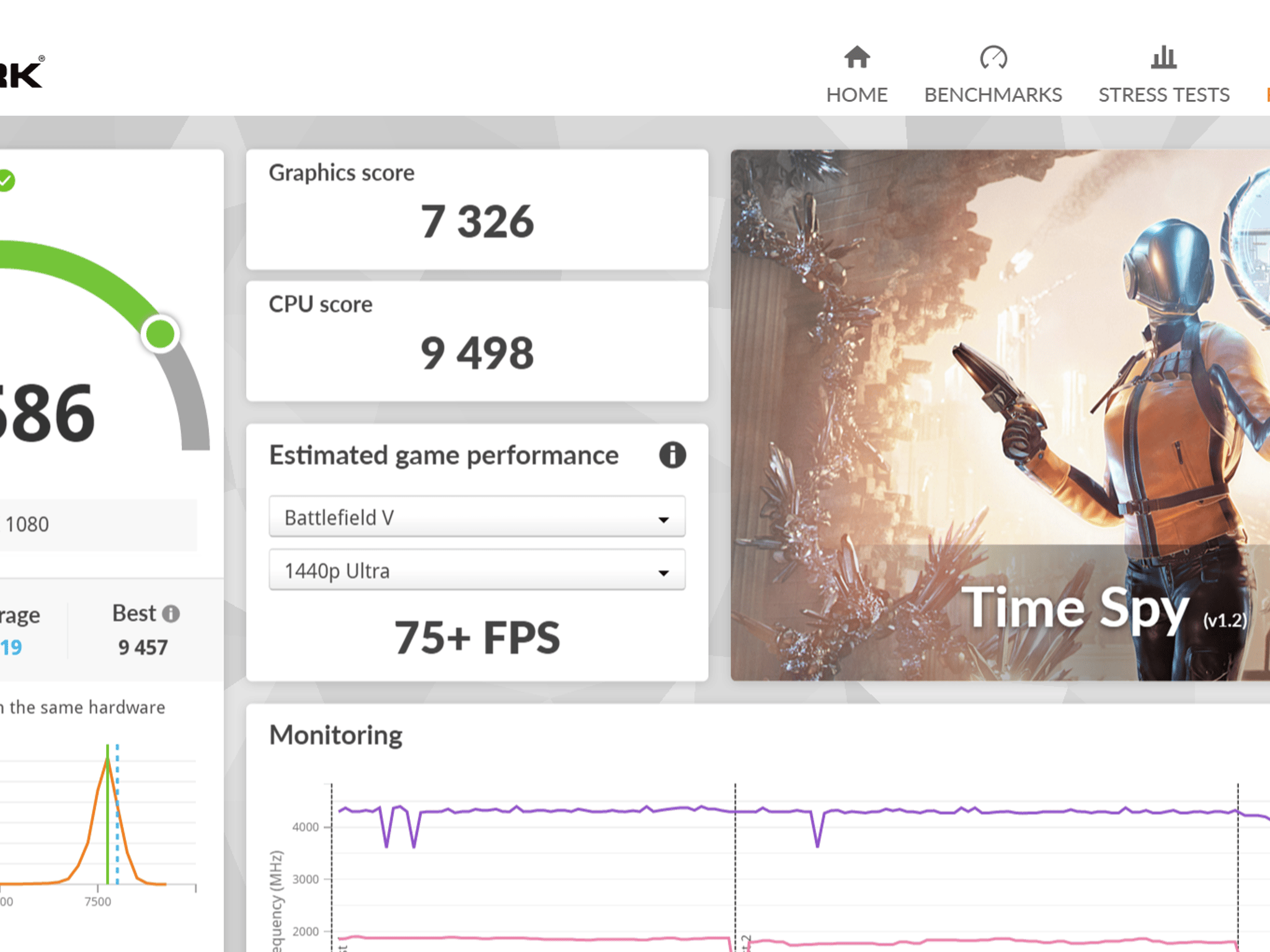
Task: Click the Time Spy benchmark image
Action: coord(1000,415)
